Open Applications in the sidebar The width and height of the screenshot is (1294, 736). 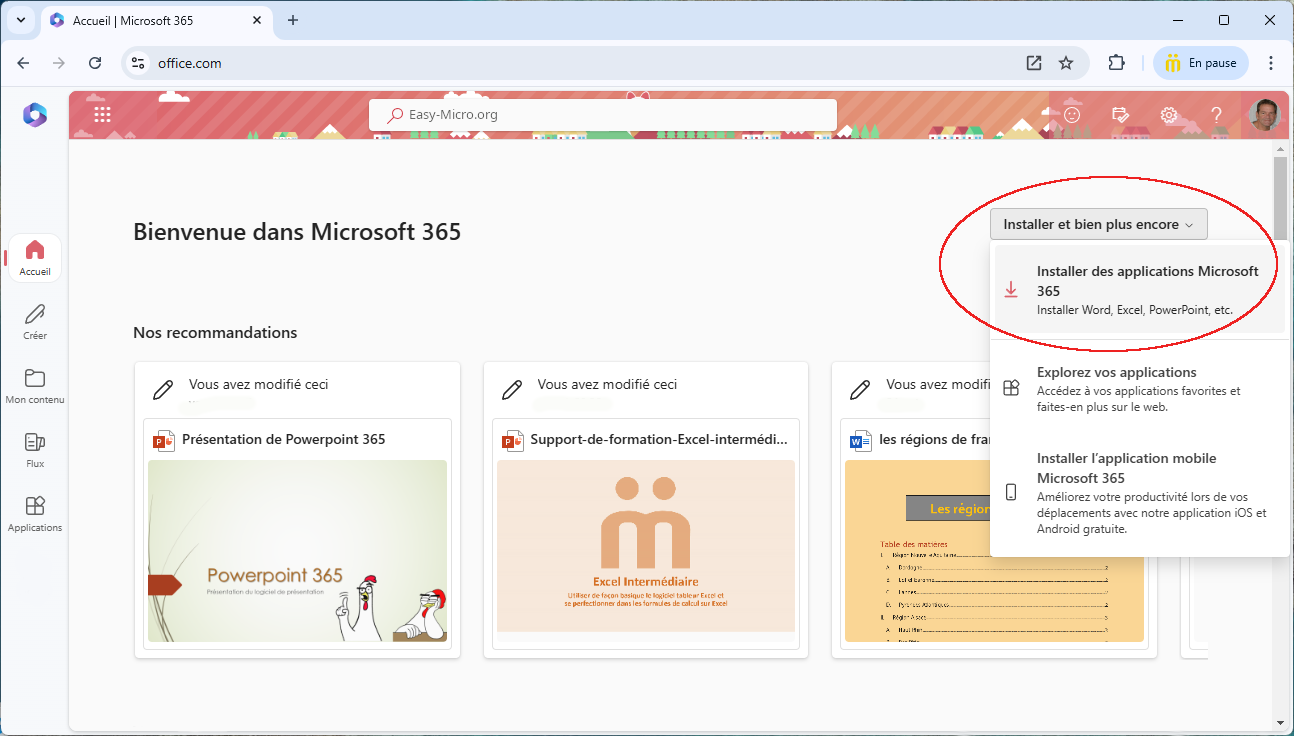35,513
